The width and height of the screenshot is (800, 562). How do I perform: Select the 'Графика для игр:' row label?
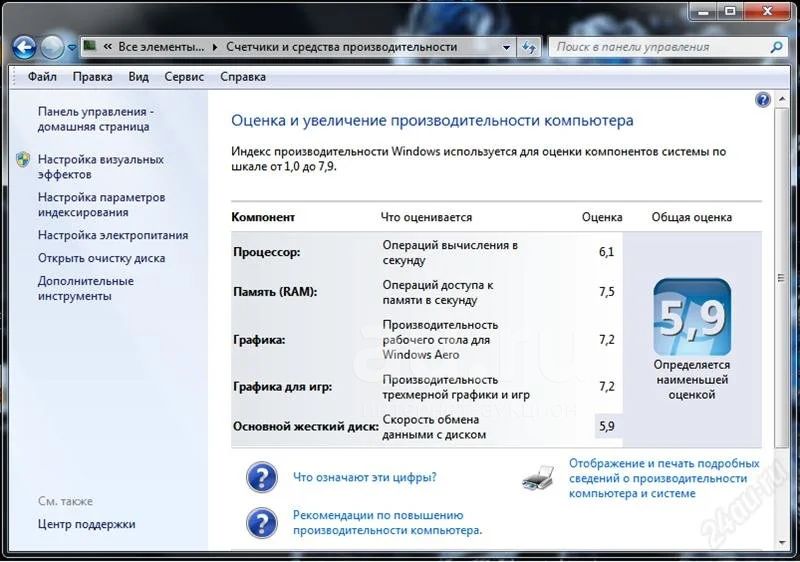pyautogui.click(x=282, y=386)
